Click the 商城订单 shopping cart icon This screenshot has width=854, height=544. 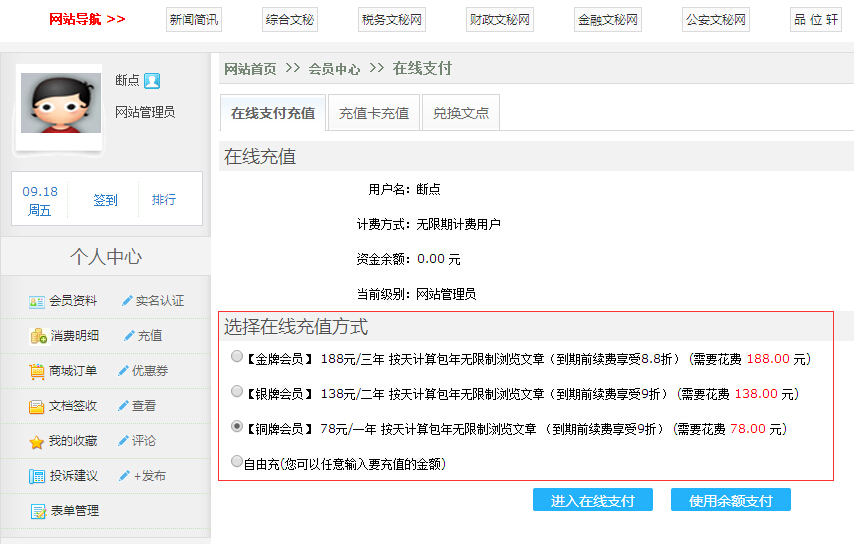point(37,371)
